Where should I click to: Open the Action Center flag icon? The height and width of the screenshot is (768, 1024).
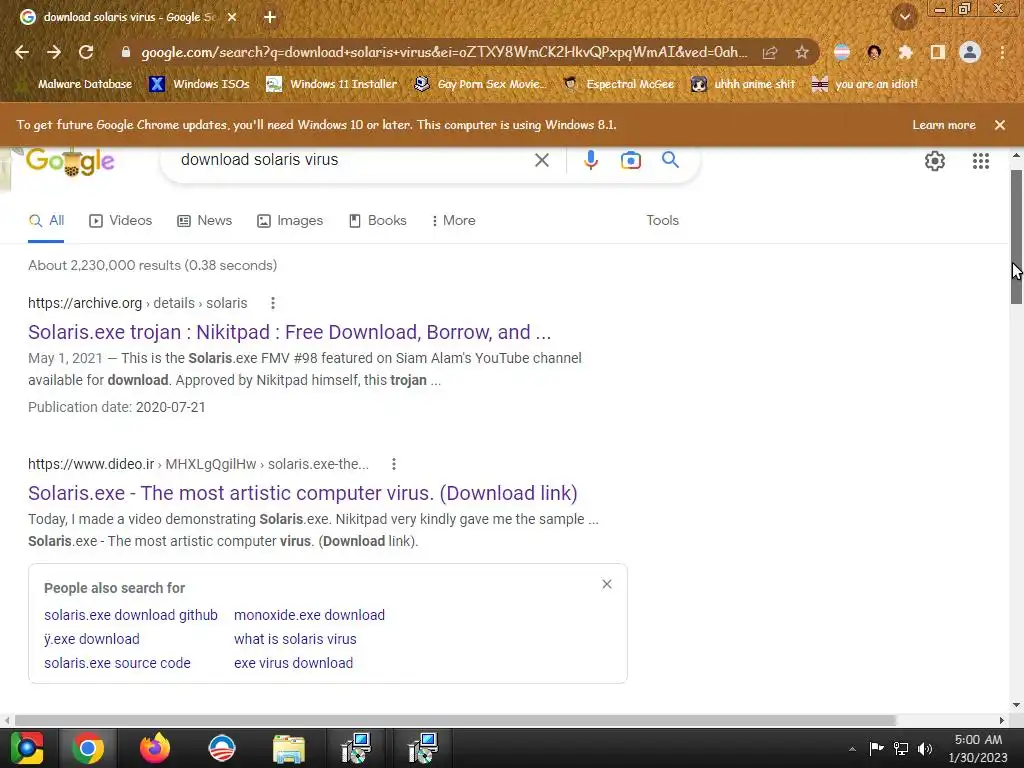coord(876,748)
